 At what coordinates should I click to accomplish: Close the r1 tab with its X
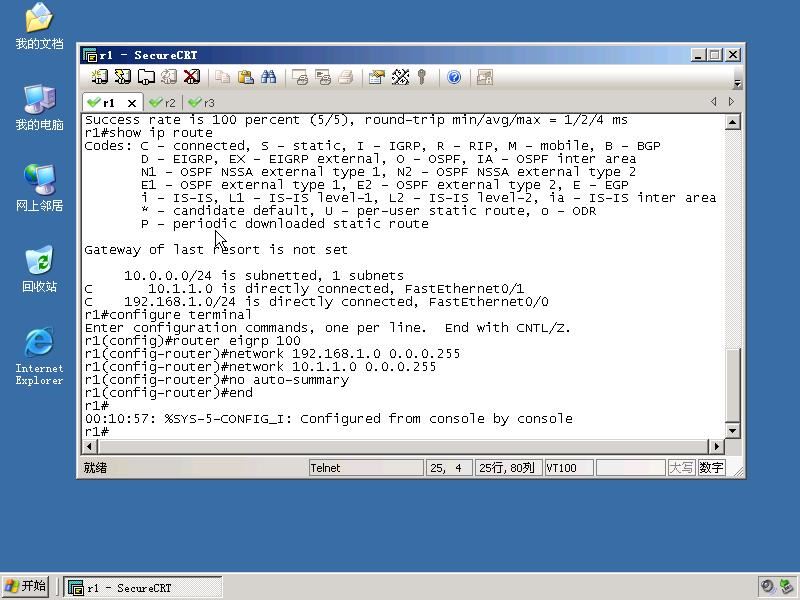coord(132,103)
